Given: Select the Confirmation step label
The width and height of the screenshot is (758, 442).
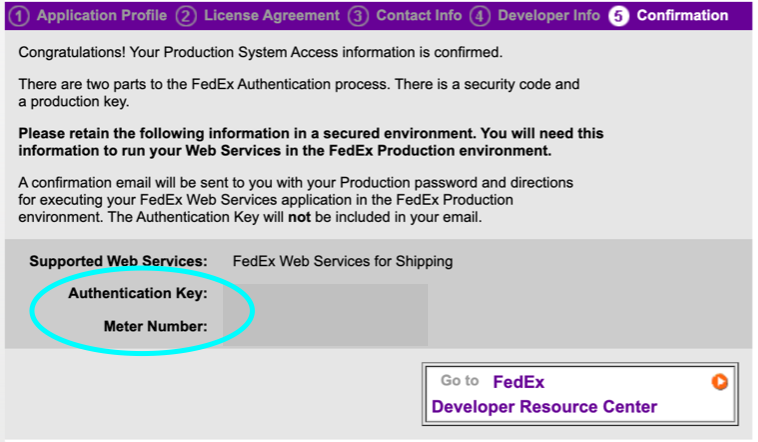Looking at the screenshot, I should (682, 16).
